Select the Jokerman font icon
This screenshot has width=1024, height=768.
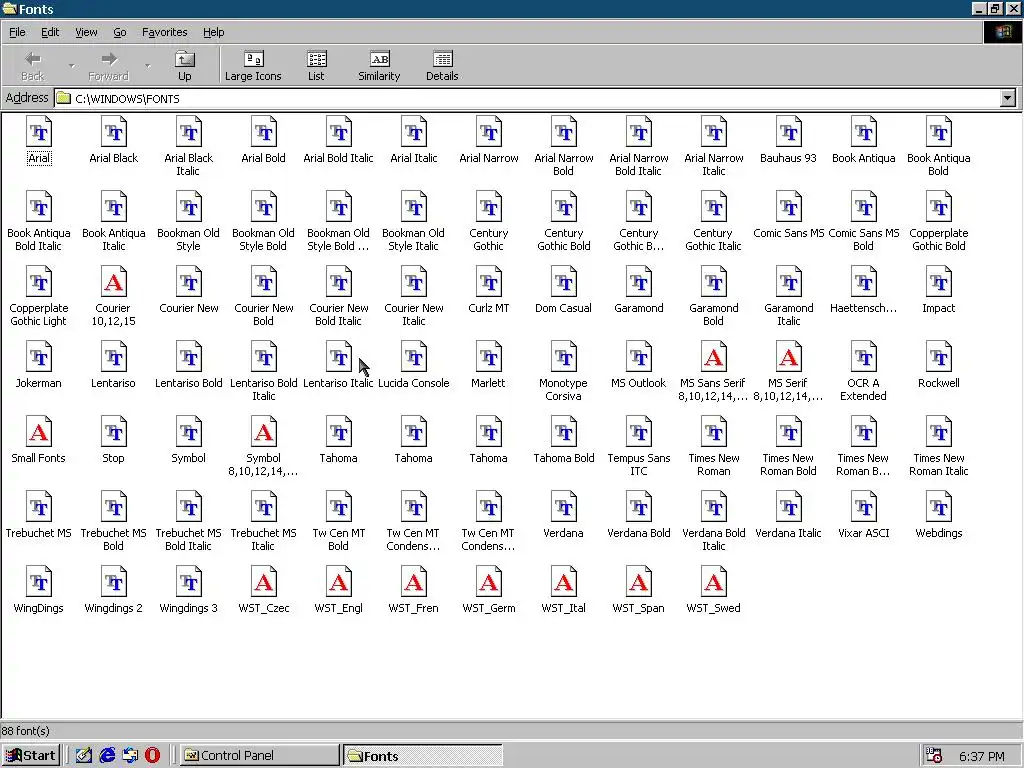pos(39,358)
